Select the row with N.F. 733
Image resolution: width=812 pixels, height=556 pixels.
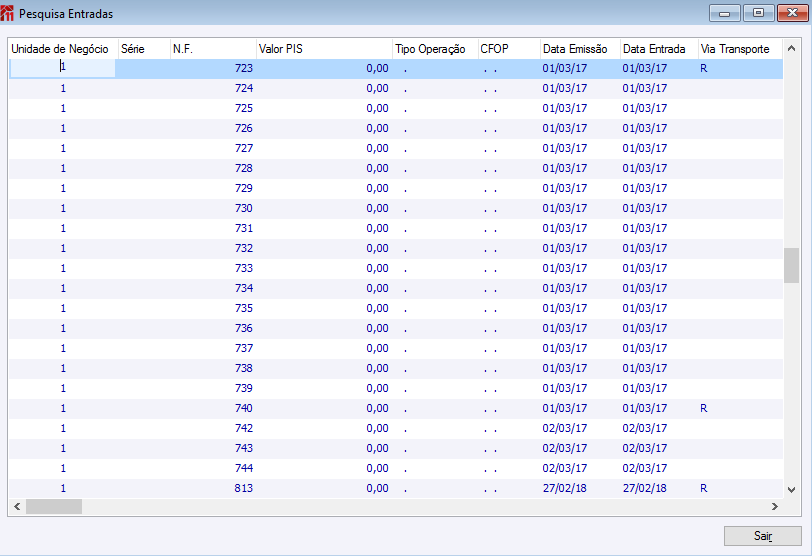click(x=396, y=269)
